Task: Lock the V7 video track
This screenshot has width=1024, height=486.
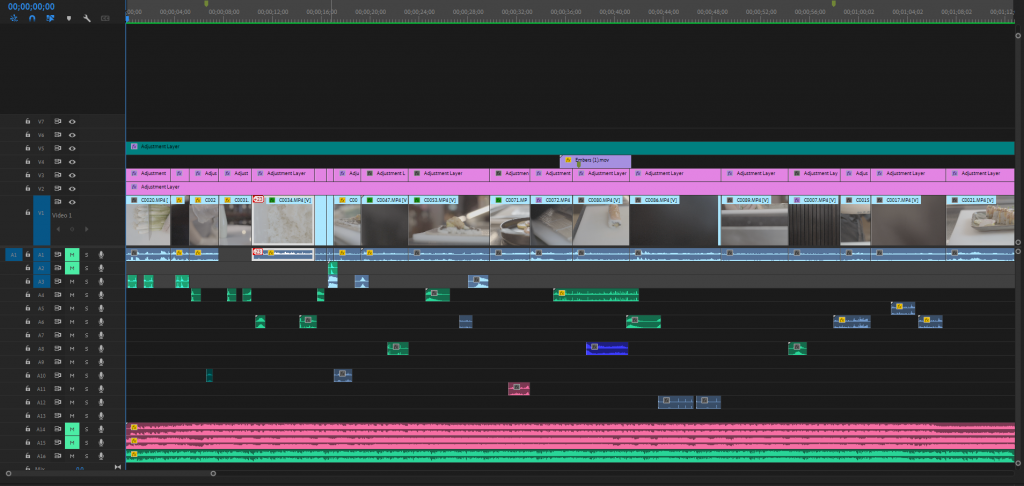Action: (x=28, y=121)
